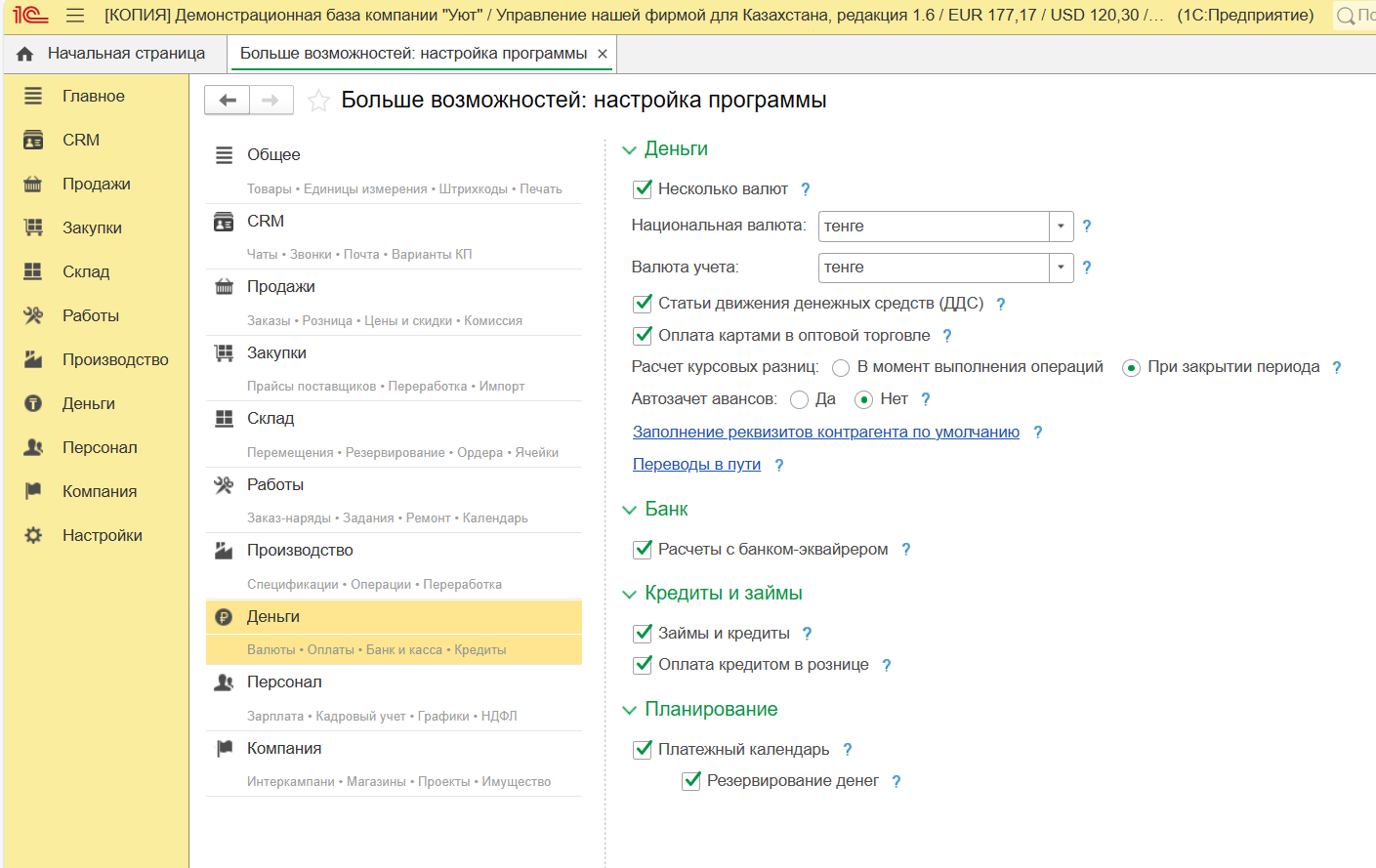Image resolution: width=1376 pixels, height=868 pixels.
Task: Open Настройки gear icon in sidebar
Action: (x=33, y=536)
